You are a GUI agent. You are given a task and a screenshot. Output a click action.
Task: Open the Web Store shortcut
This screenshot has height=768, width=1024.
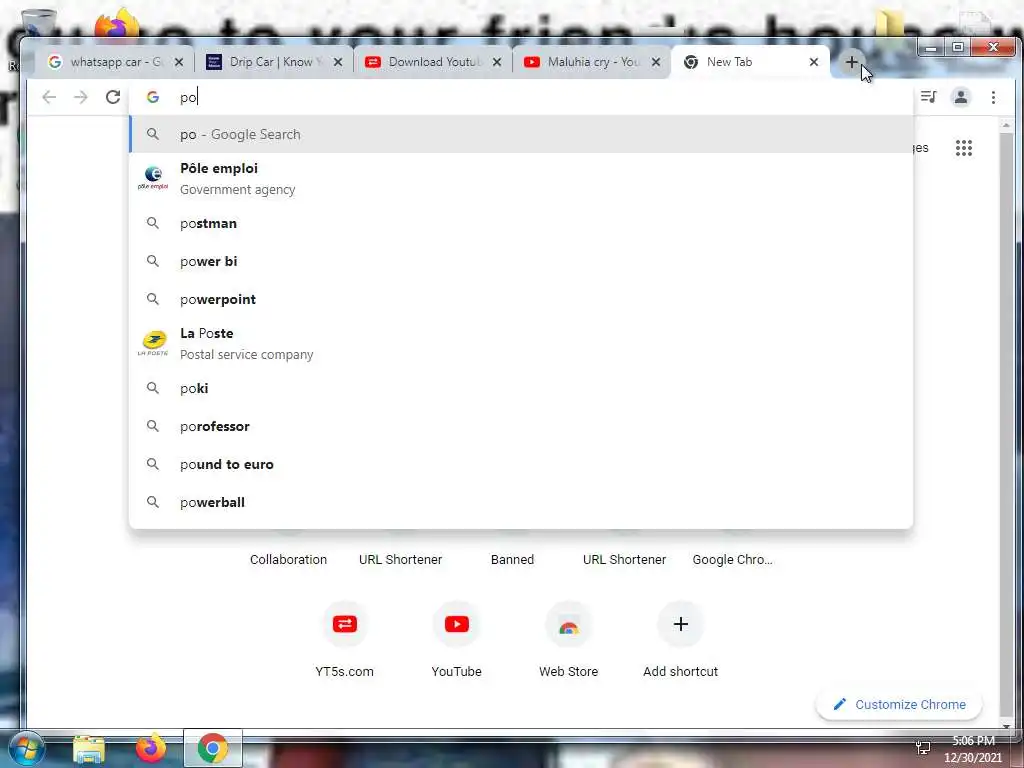pyautogui.click(x=568, y=640)
